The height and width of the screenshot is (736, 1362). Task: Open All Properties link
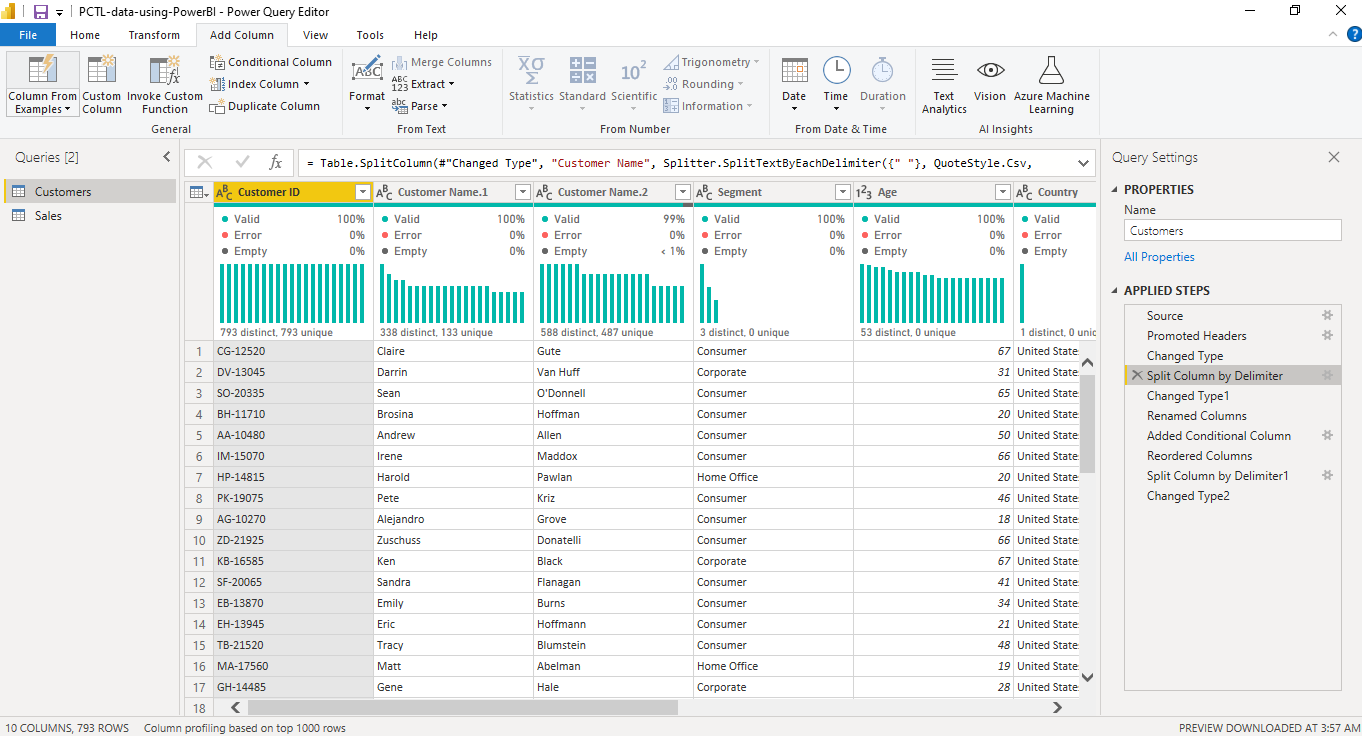coord(1159,257)
